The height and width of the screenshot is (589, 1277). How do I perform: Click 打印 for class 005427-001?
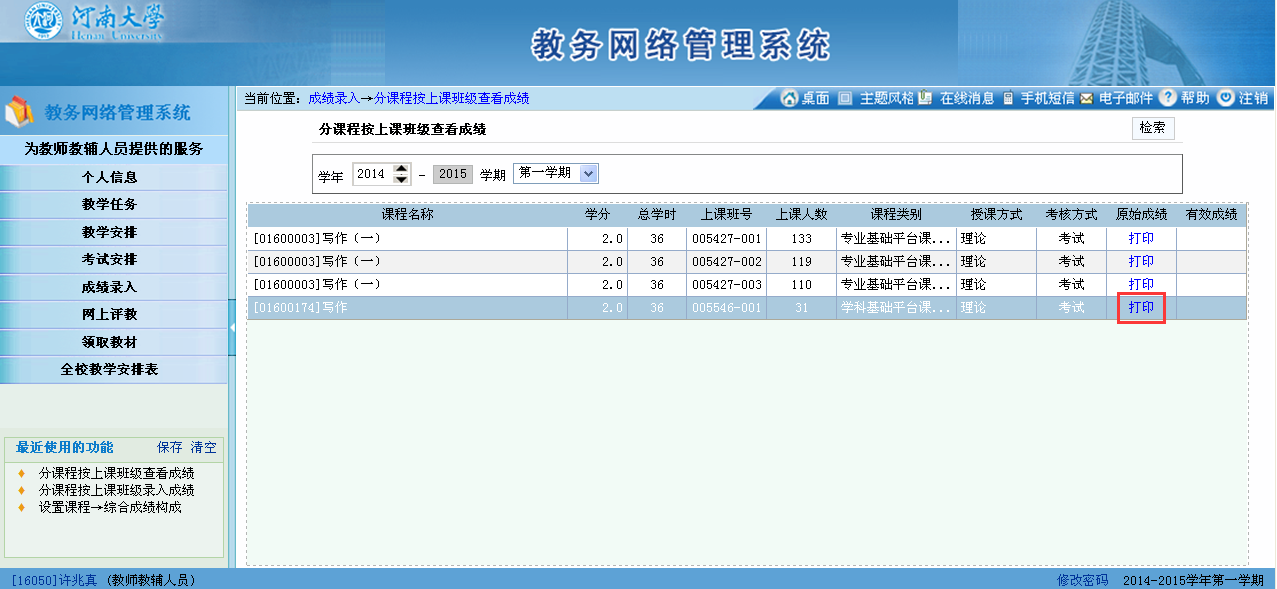pyautogui.click(x=1140, y=238)
